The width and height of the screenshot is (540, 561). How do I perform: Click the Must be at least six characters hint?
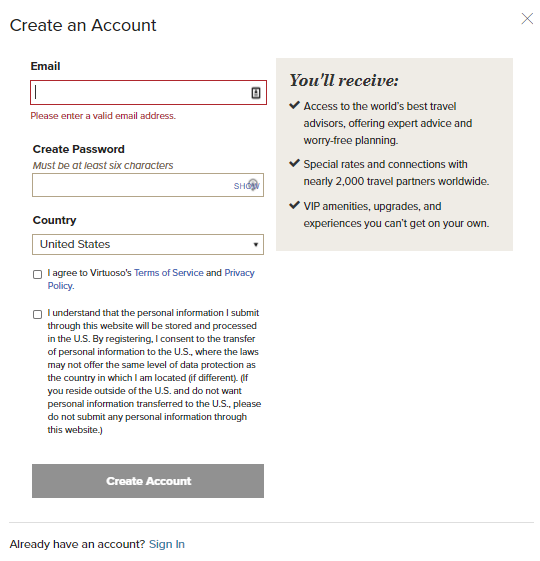click(x=103, y=165)
